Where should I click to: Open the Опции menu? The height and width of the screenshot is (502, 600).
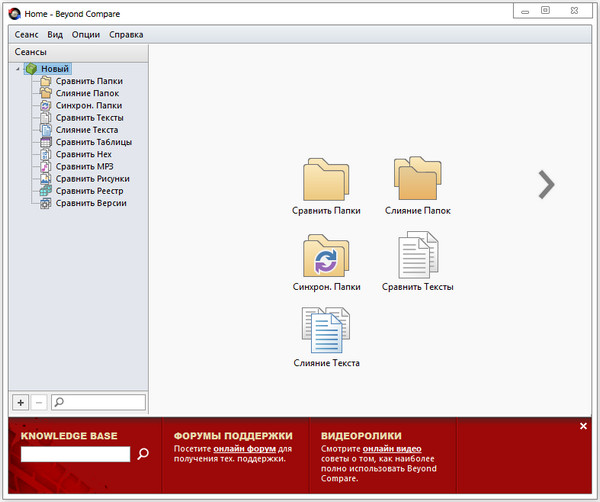coord(85,34)
